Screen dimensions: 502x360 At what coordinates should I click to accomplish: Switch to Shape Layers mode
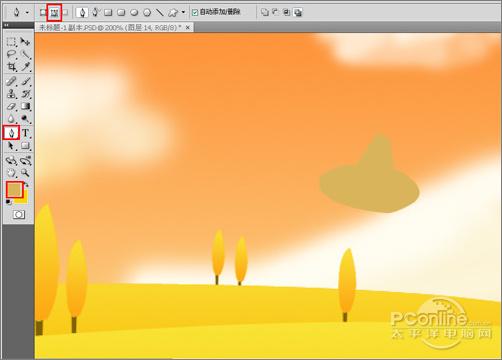[43, 13]
